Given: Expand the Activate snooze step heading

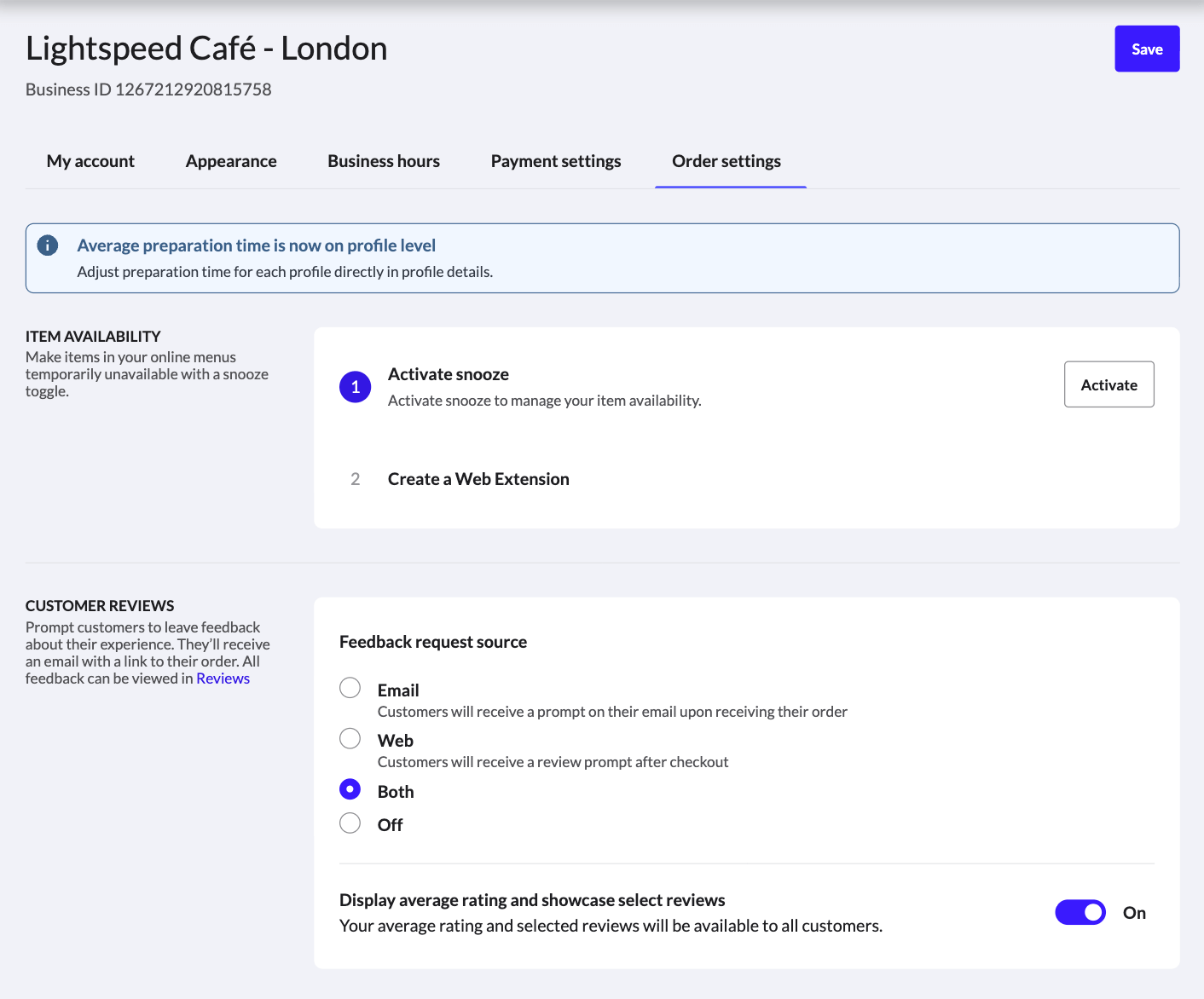Looking at the screenshot, I should pyautogui.click(x=448, y=374).
